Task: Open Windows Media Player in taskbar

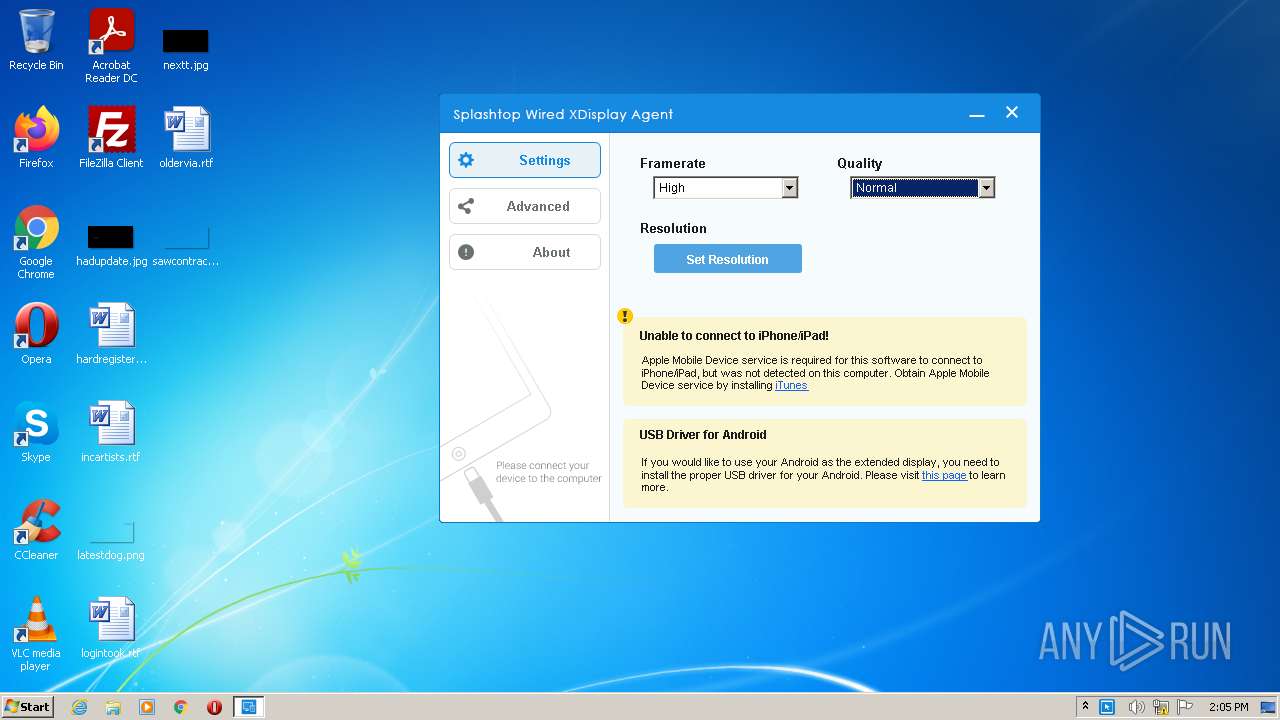Action: pyautogui.click(x=147, y=707)
